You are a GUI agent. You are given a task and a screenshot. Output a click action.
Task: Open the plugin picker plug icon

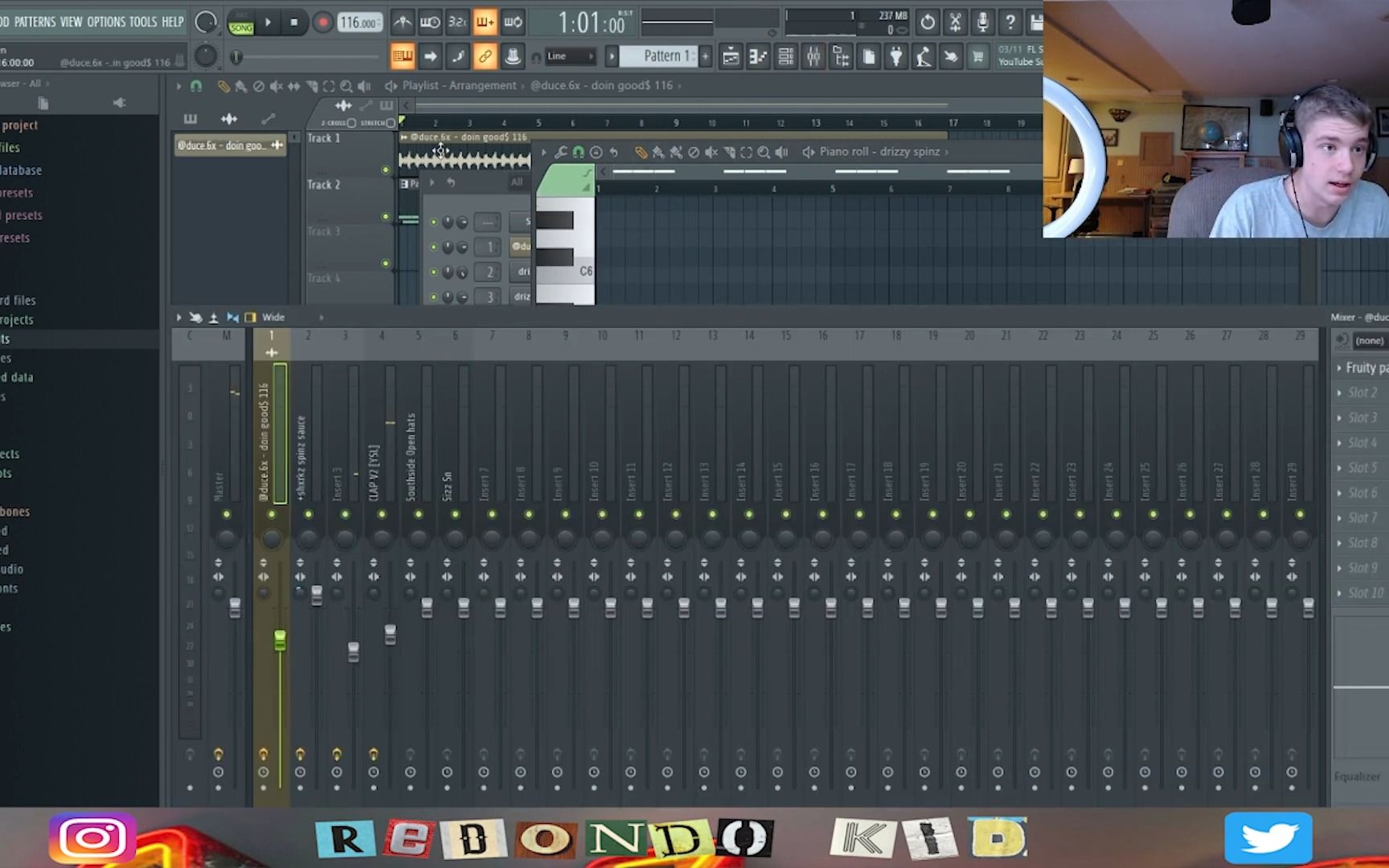click(895, 56)
